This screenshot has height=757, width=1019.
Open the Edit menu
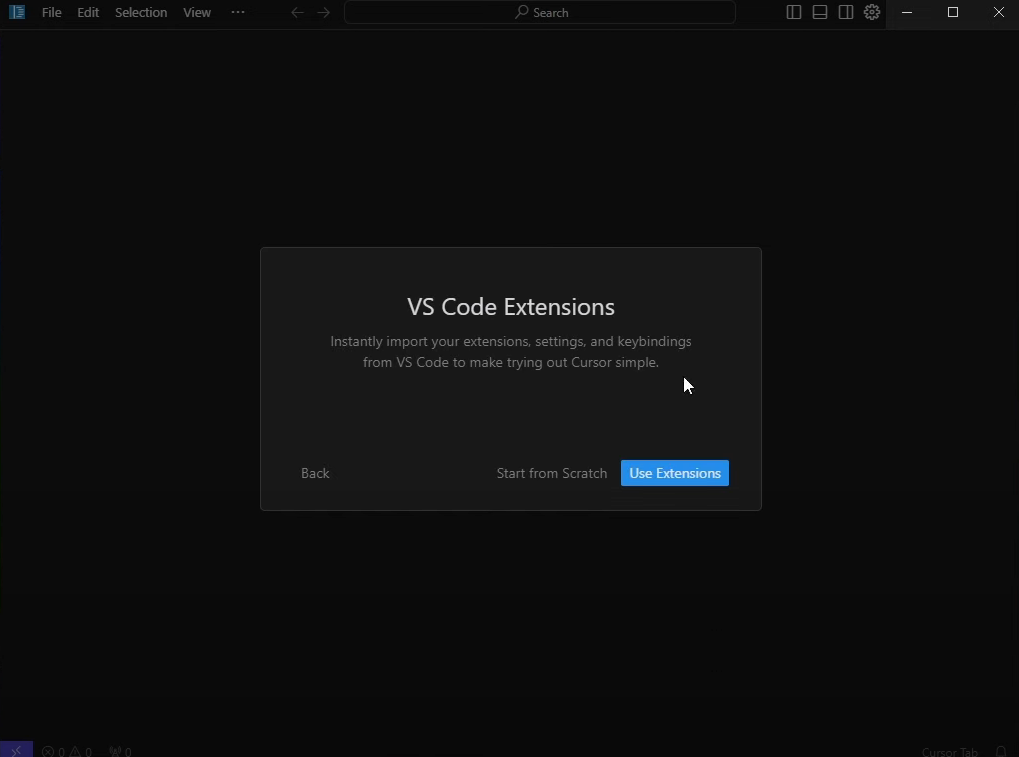(88, 12)
